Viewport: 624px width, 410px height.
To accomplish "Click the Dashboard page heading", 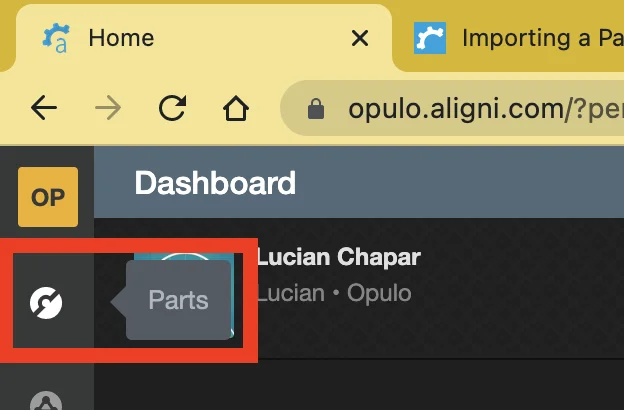I will [x=215, y=183].
